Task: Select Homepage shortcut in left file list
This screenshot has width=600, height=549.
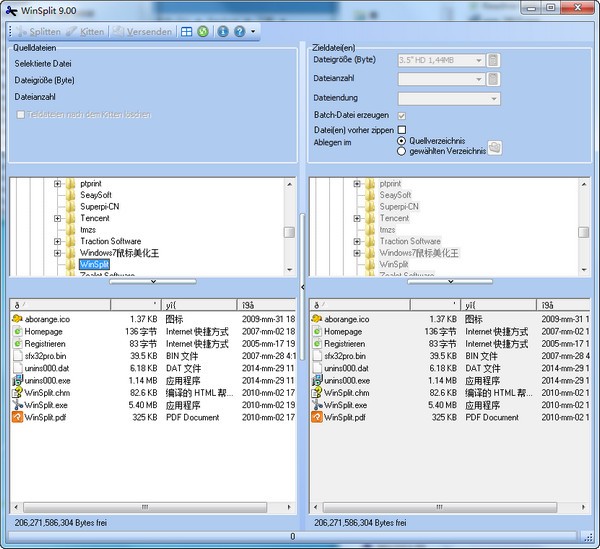Action: click(x=43, y=331)
